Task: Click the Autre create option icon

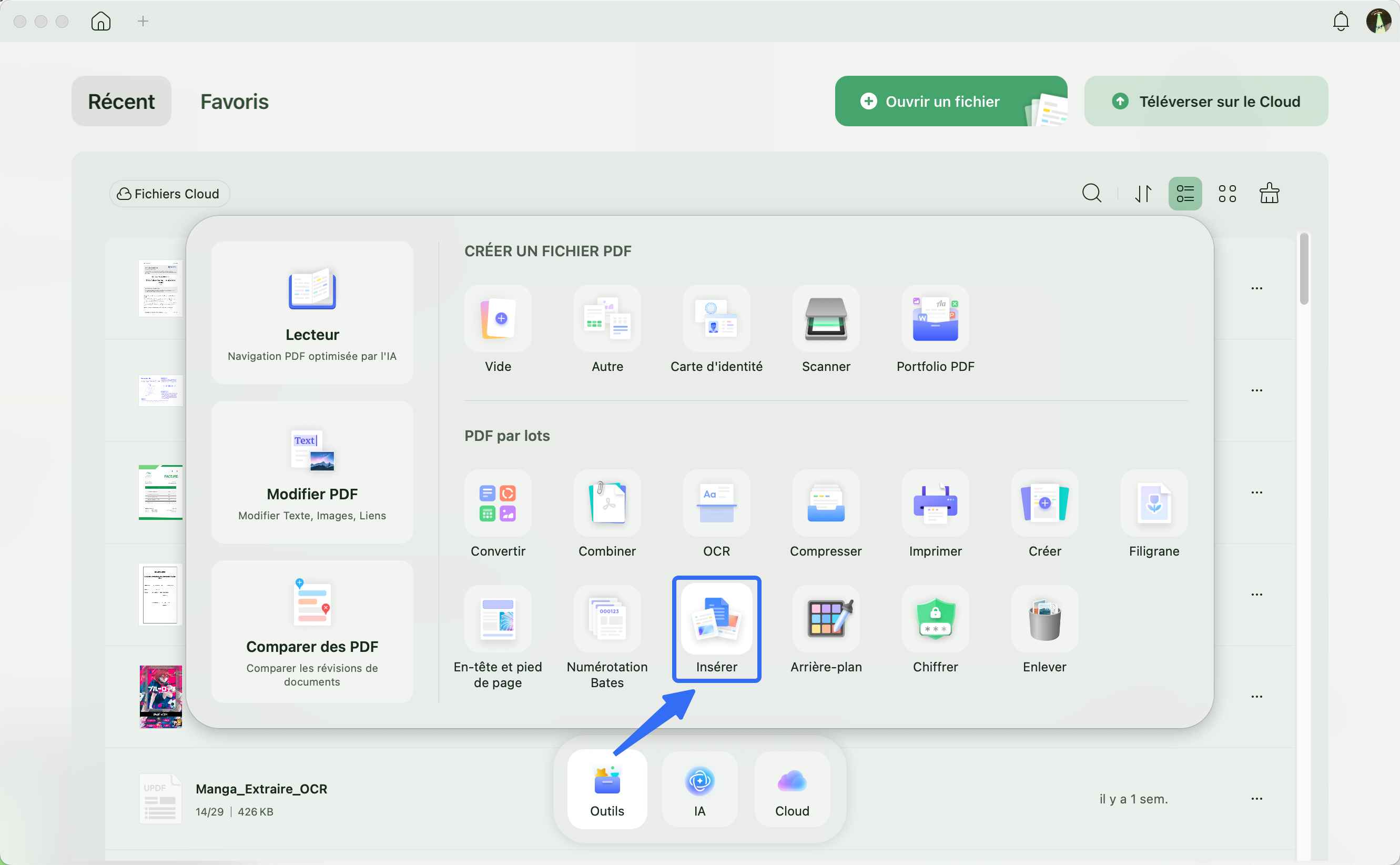Action: point(607,319)
